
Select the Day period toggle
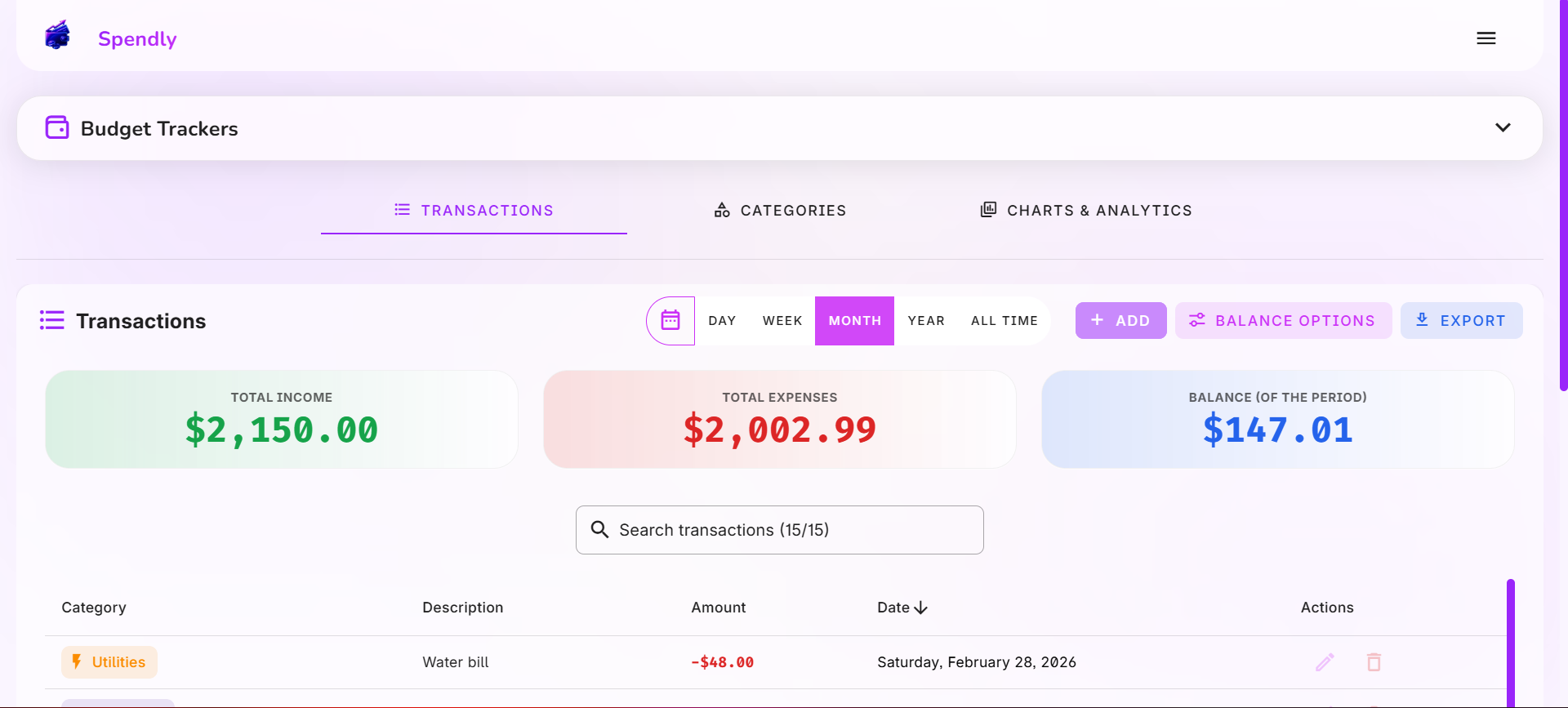point(722,321)
